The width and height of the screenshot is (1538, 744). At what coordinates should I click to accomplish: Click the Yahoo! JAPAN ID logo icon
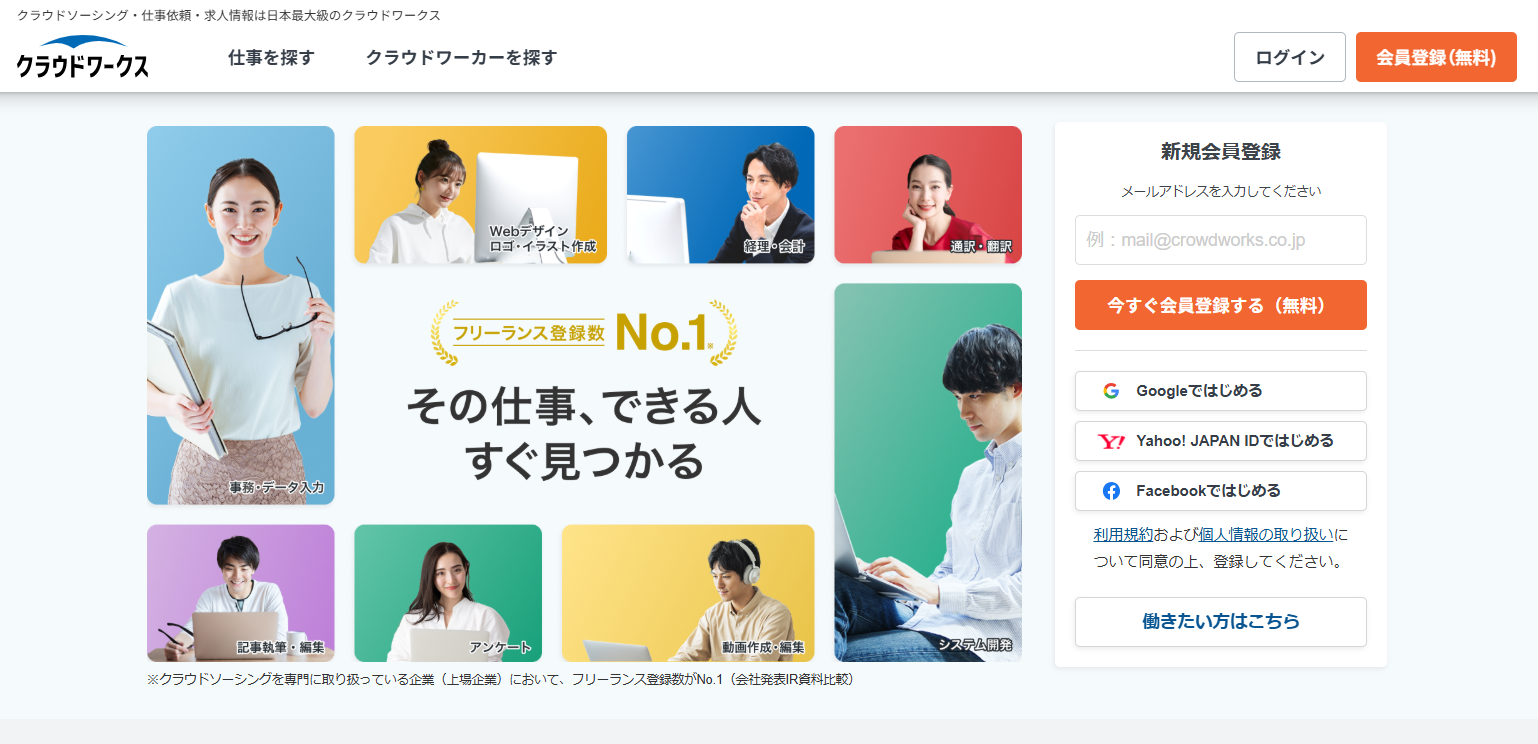[1111, 441]
